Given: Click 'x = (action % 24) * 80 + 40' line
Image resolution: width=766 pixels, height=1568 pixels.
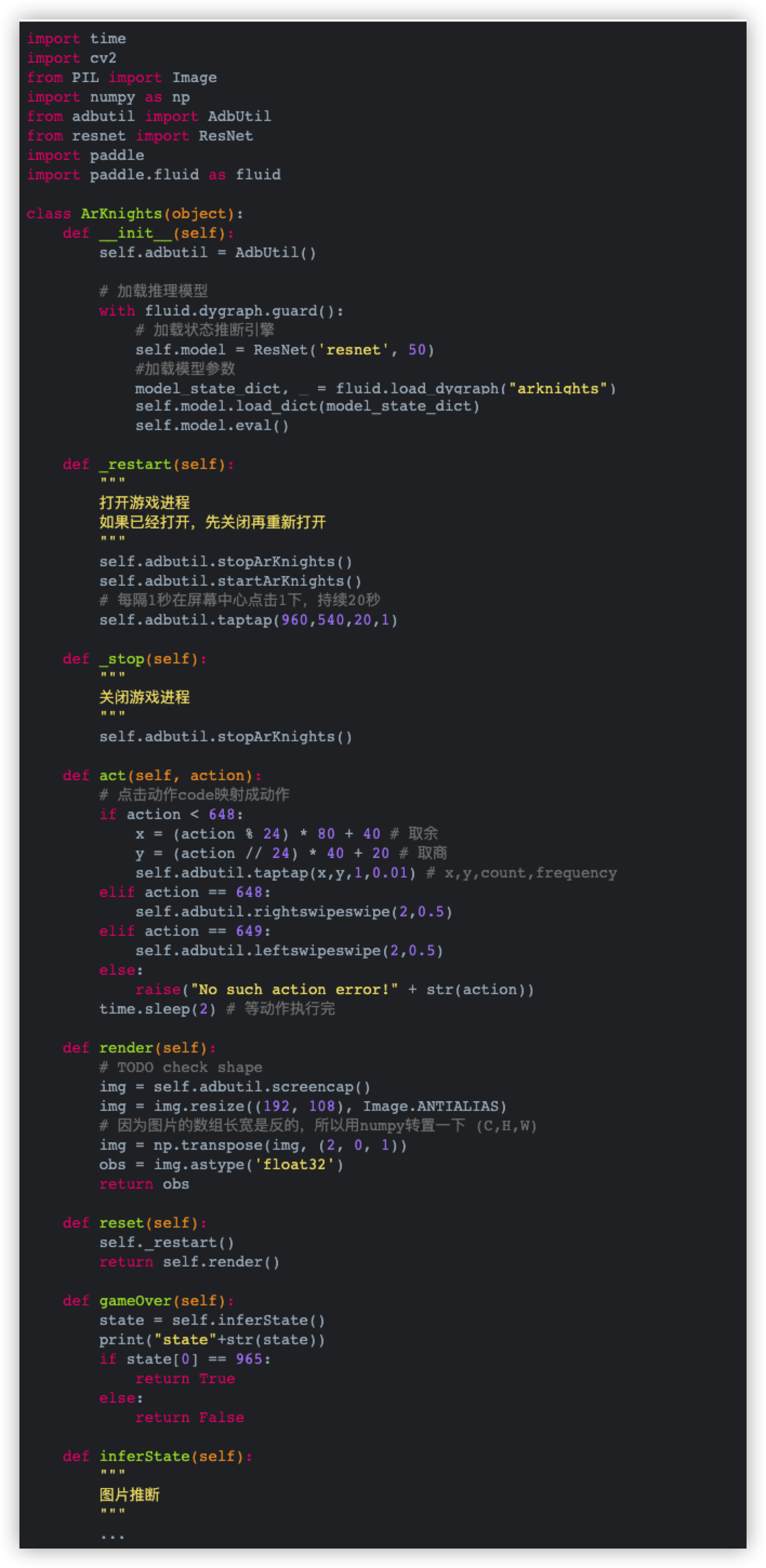Looking at the screenshot, I should (258, 835).
